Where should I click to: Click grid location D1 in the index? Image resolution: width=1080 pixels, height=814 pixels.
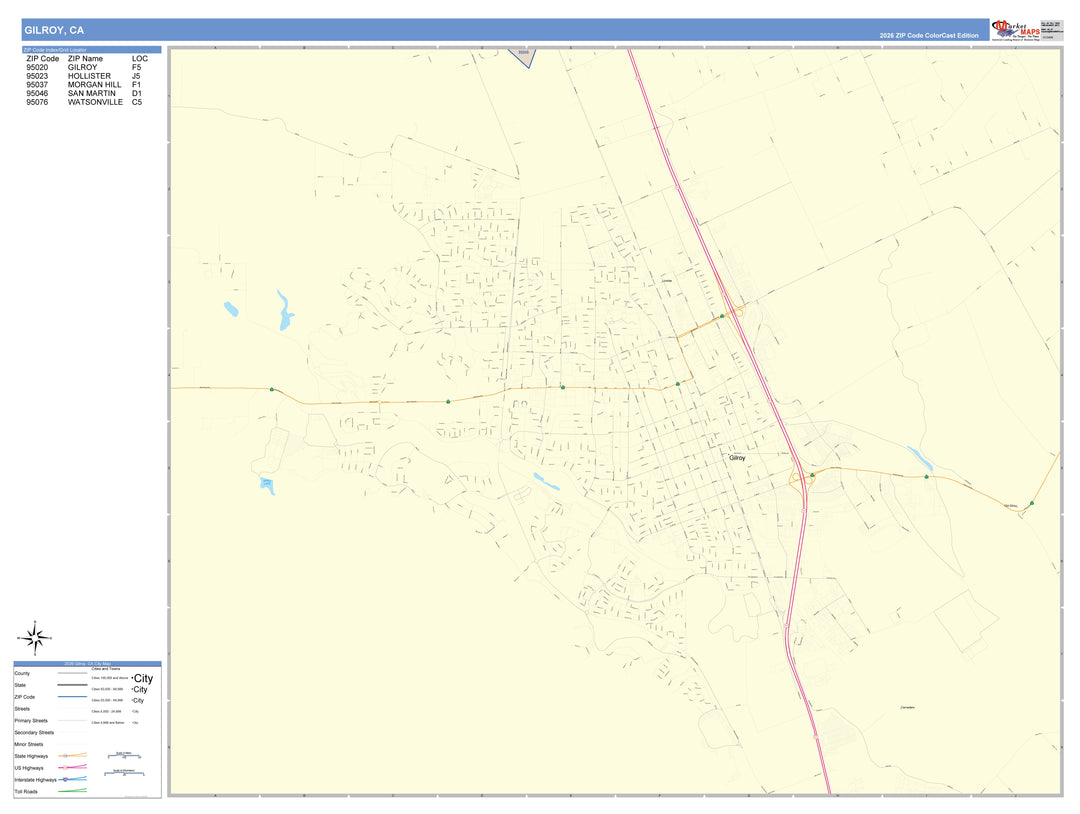point(136,94)
